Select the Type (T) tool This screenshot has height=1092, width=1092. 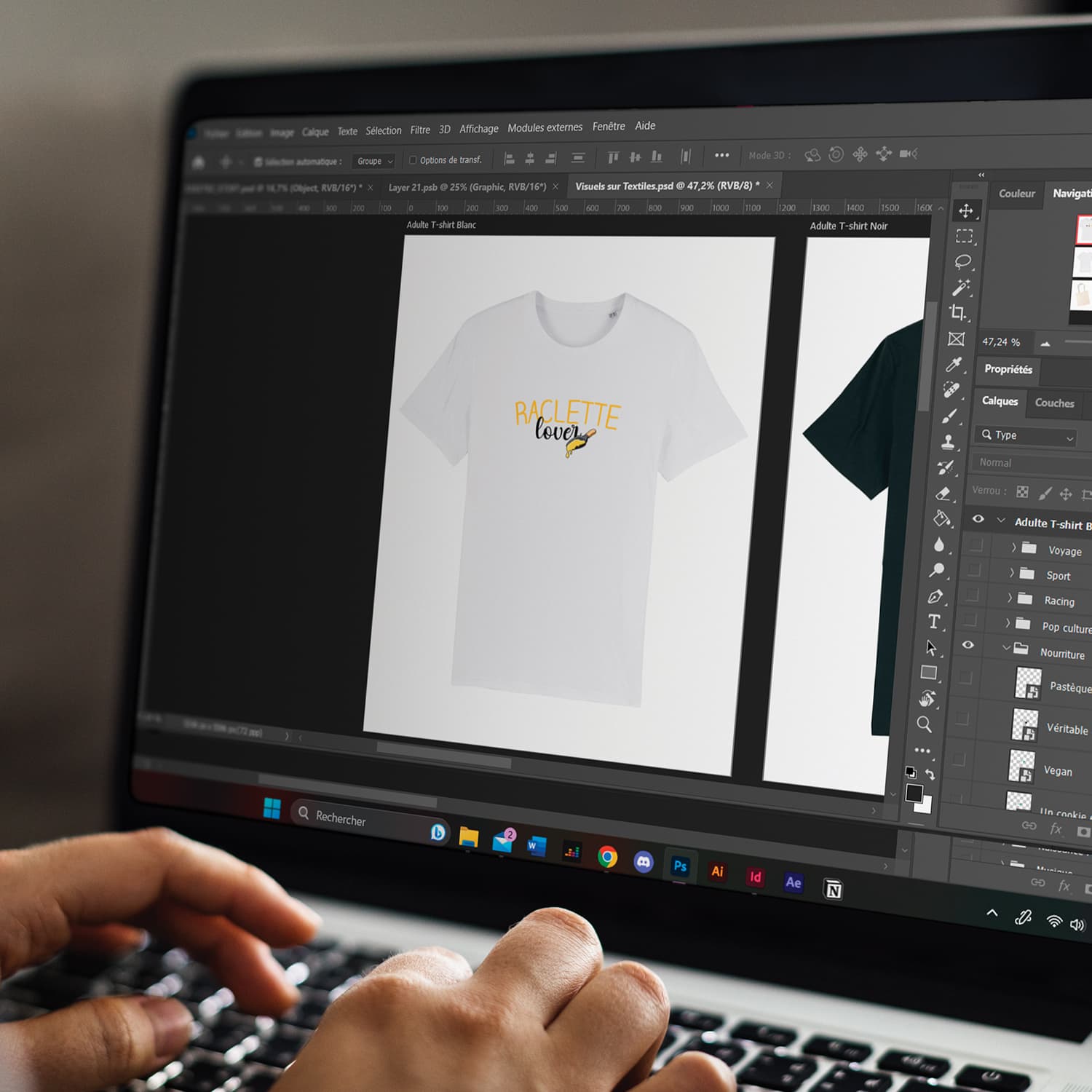[934, 621]
